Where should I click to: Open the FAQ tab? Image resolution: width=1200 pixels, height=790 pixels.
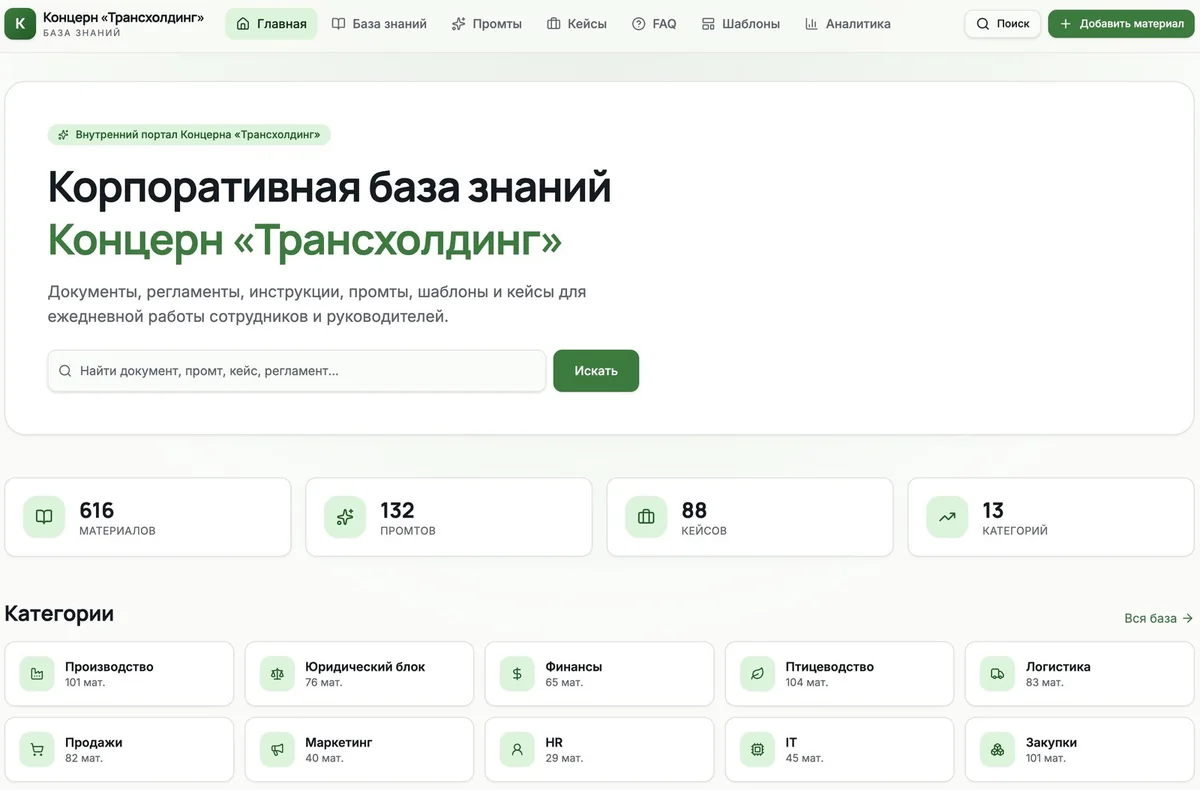654,23
